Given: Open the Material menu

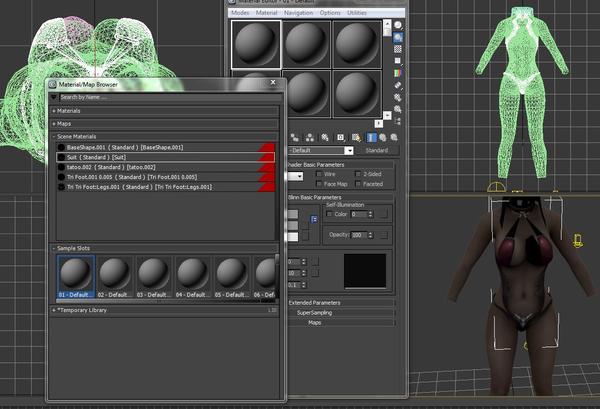Looking at the screenshot, I should coord(266,13).
